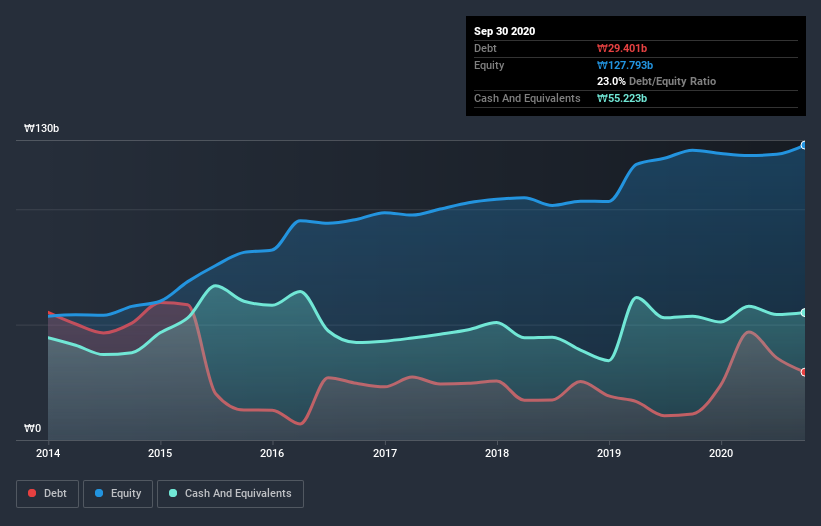Image resolution: width=821 pixels, height=526 pixels.
Task: Click the blue Equity endpoint marker
Action: coord(804,146)
